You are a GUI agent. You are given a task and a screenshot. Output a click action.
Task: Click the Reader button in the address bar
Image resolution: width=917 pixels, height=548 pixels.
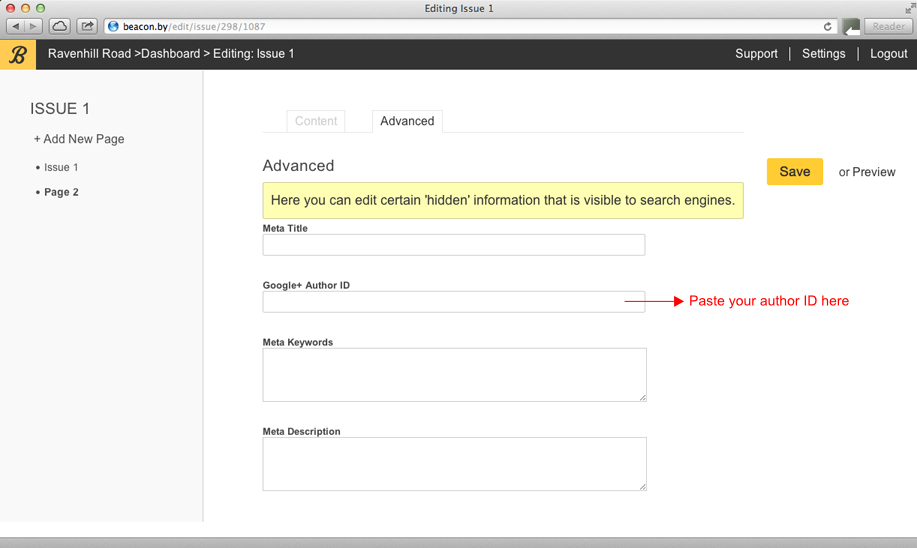[x=888, y=26]
